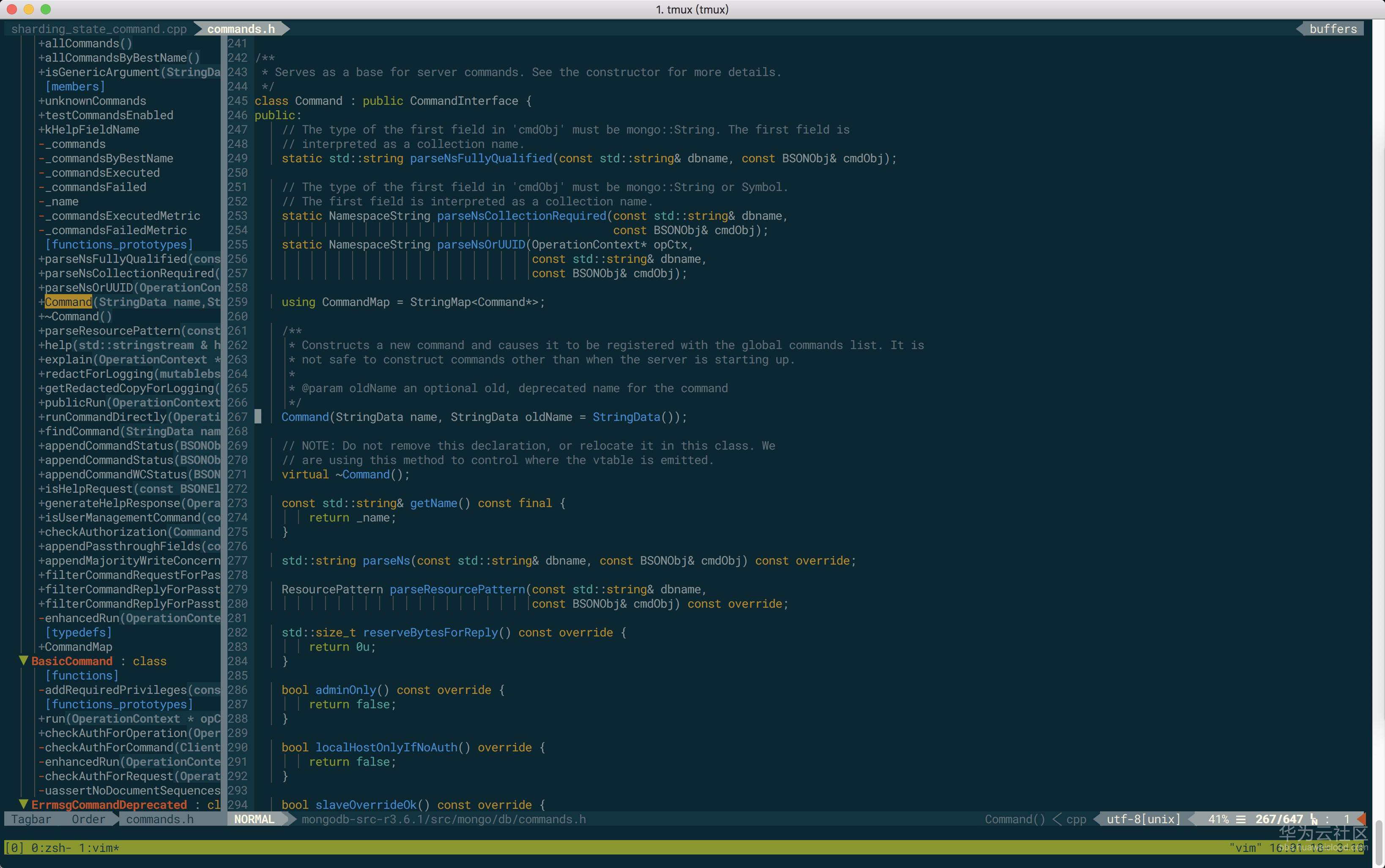Screen dimensions: 1385x868
Task: Click the cpp filetype indicator
Action: click(x=1076, y=819)
